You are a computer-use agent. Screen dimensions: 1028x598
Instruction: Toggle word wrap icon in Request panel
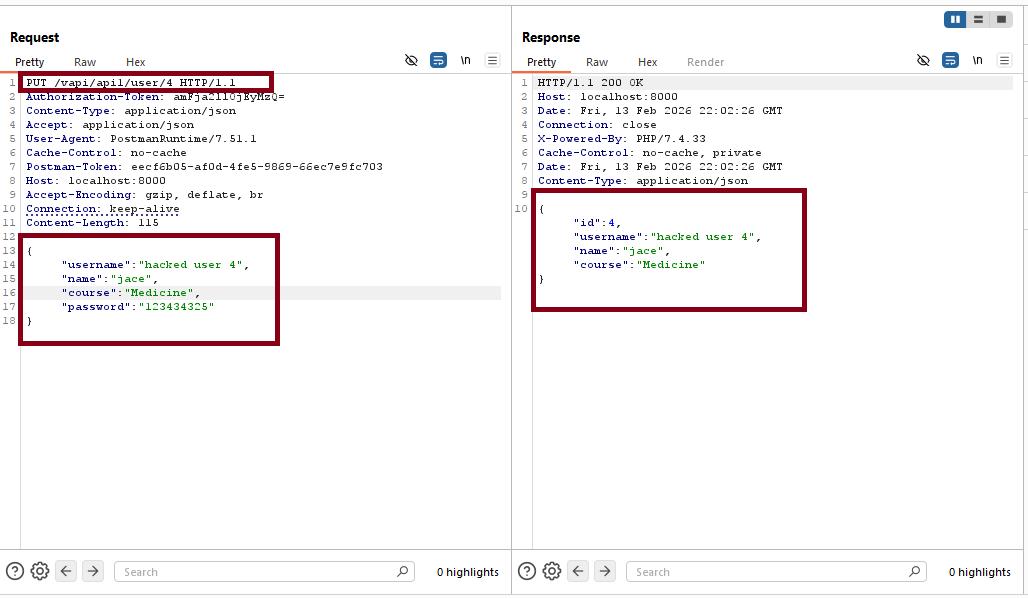438,60
